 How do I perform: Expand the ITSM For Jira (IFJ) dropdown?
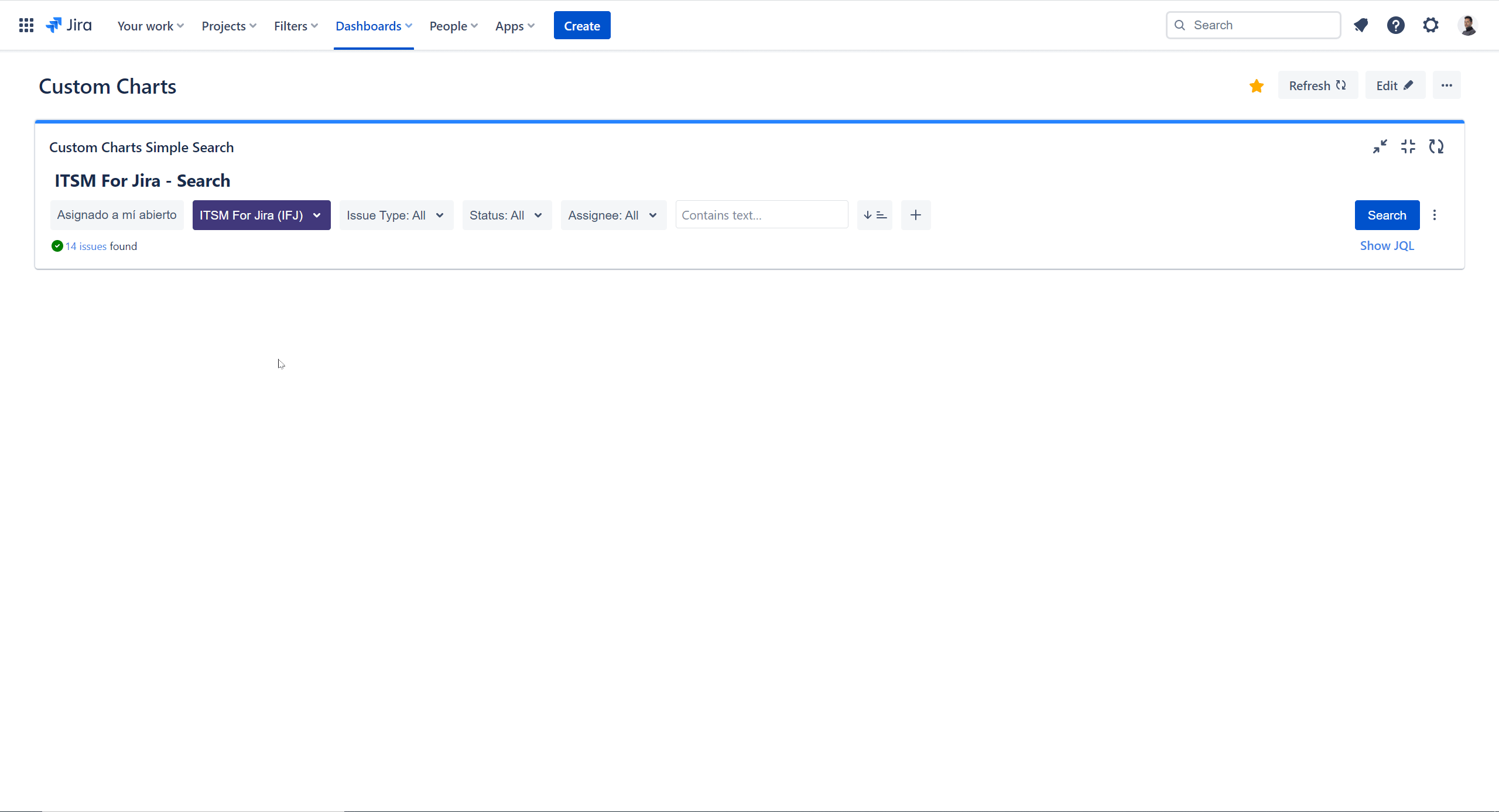261,215
